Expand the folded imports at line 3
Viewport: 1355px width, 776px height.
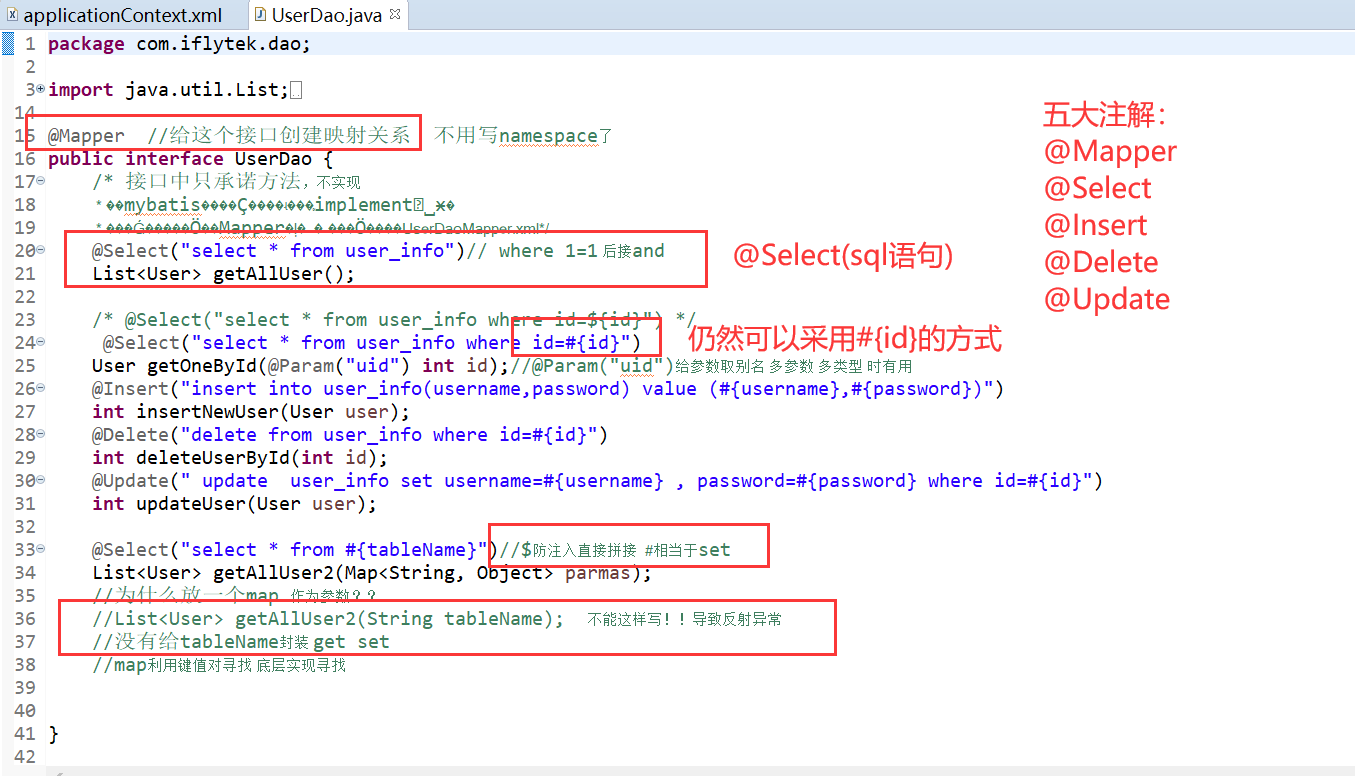point(40,89)
